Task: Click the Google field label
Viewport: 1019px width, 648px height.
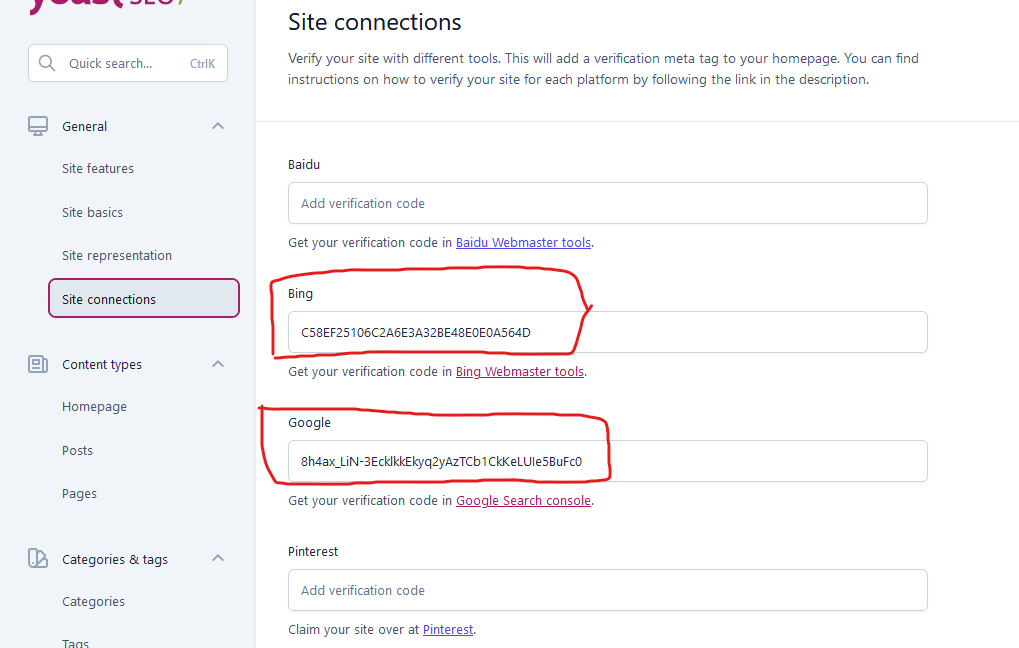Action: [309, 422]
